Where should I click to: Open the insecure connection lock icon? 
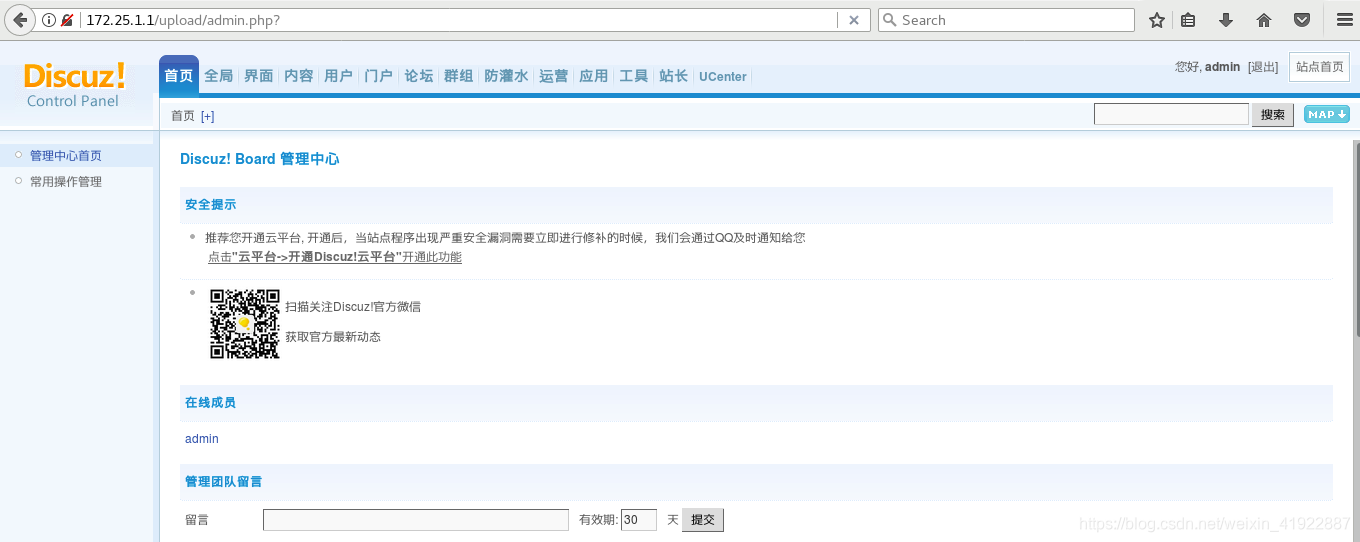click(67, 20)
